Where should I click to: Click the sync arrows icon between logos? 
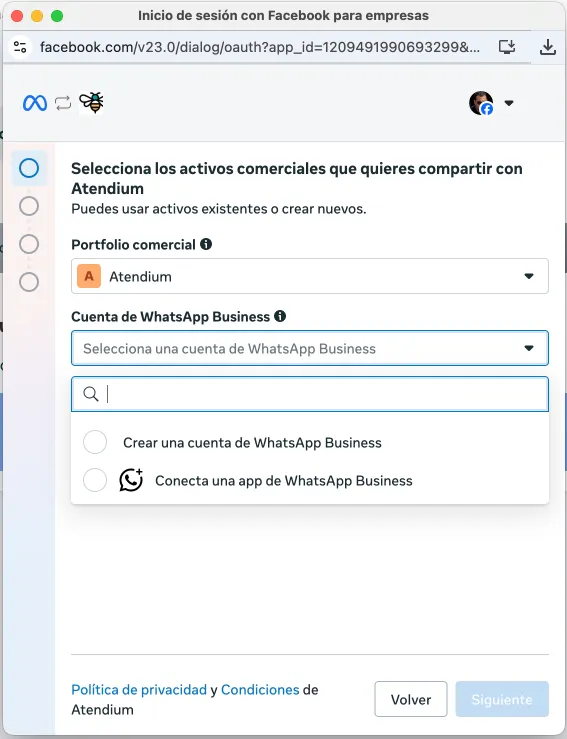point(63,103)
